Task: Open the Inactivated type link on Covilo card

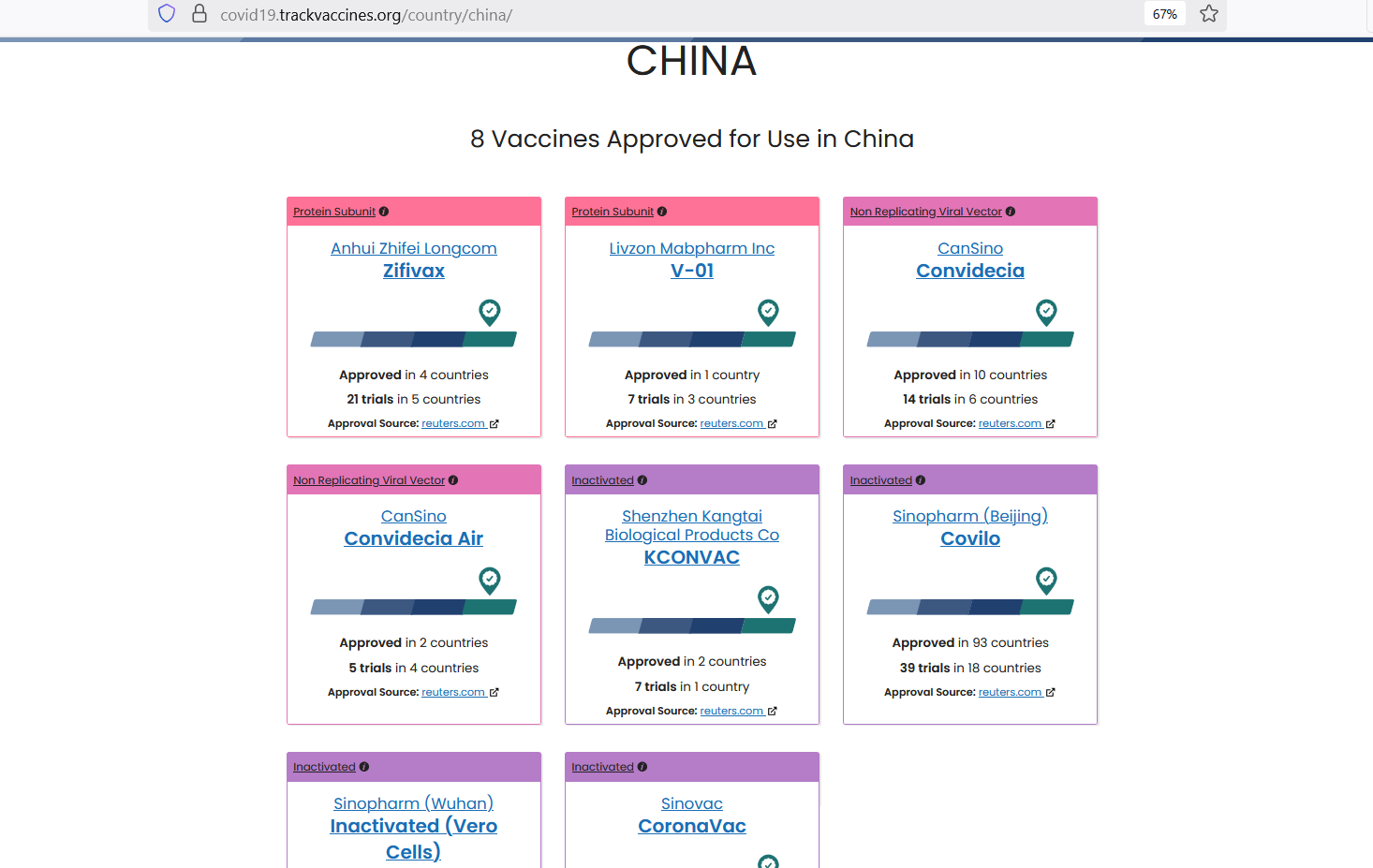Action: [x=881, y=480]
